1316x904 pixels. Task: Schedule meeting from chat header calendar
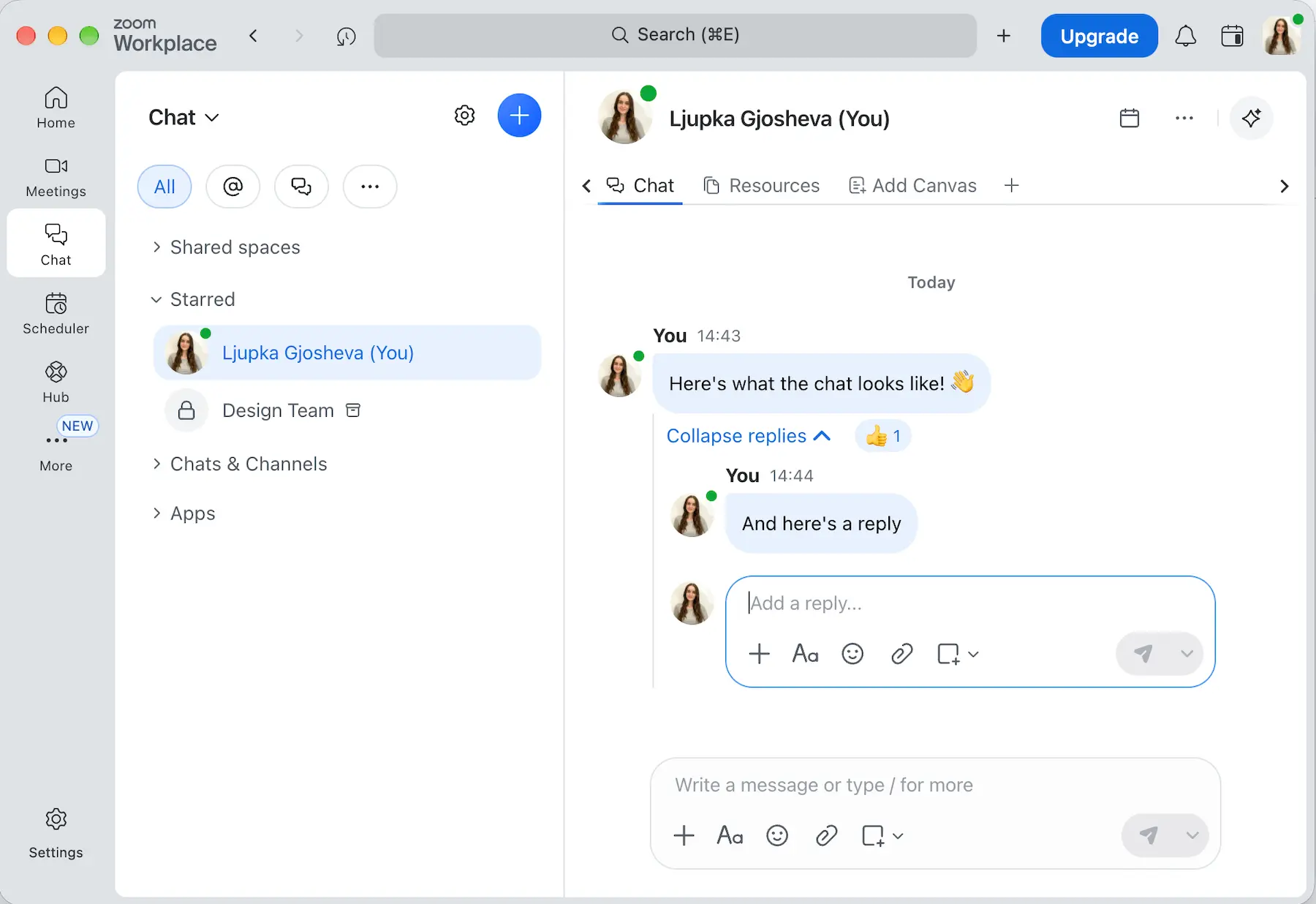click(1130, 118)
